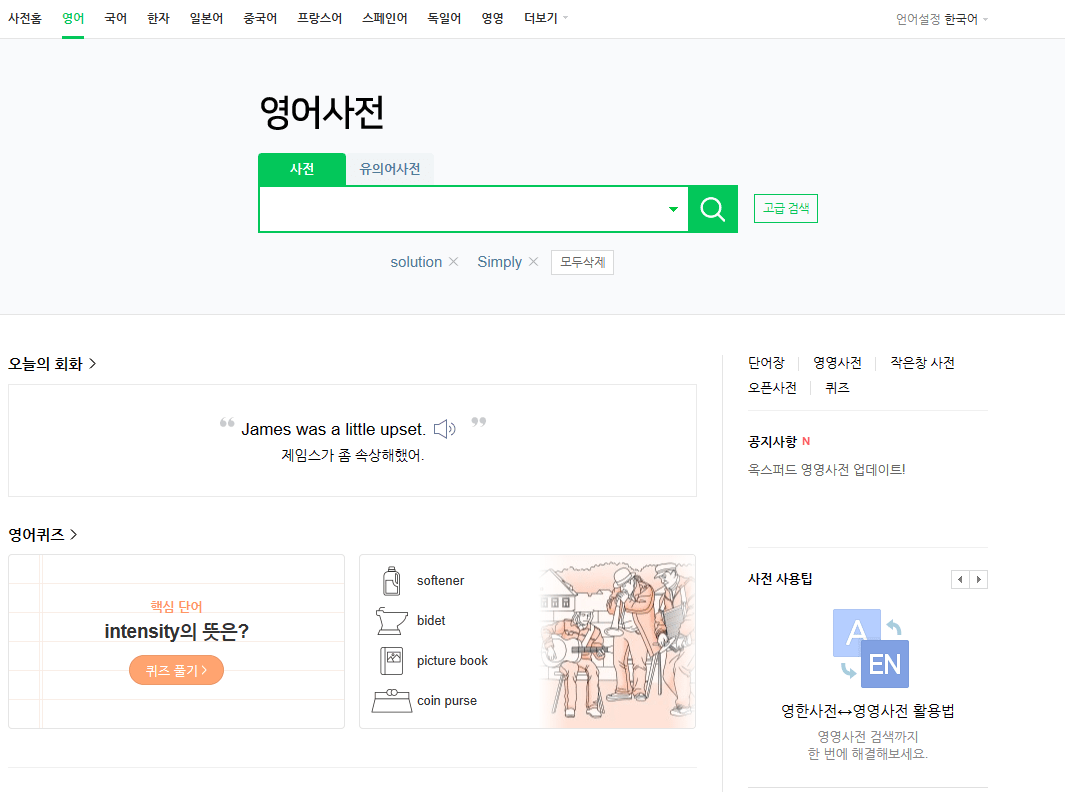Image resolution: width=1065 pixels, height=792 pixels.
Task: Select the picture book icon
Action: [391, 660]
